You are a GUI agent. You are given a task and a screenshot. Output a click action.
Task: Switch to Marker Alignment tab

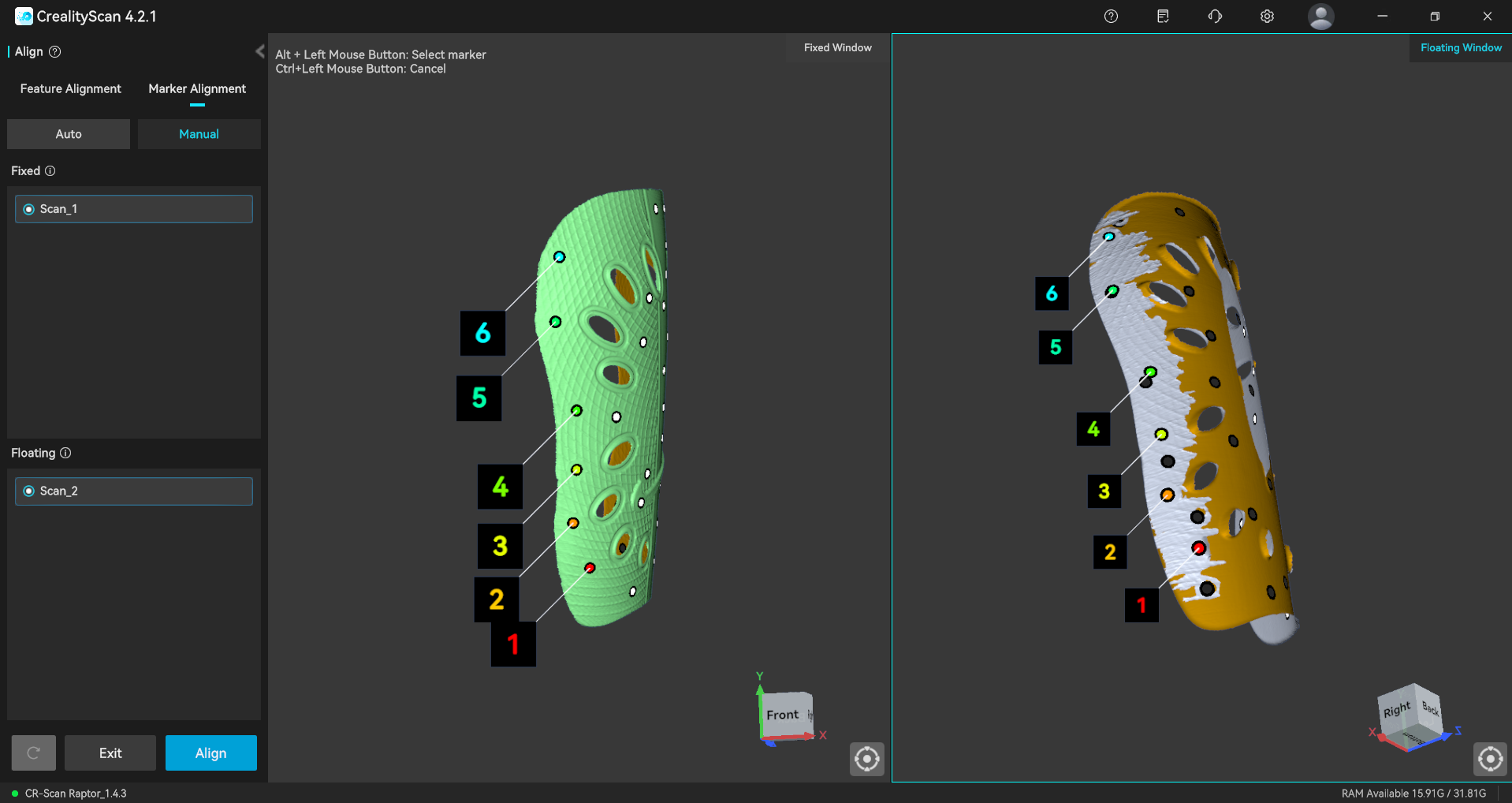(x=197, y=89)
